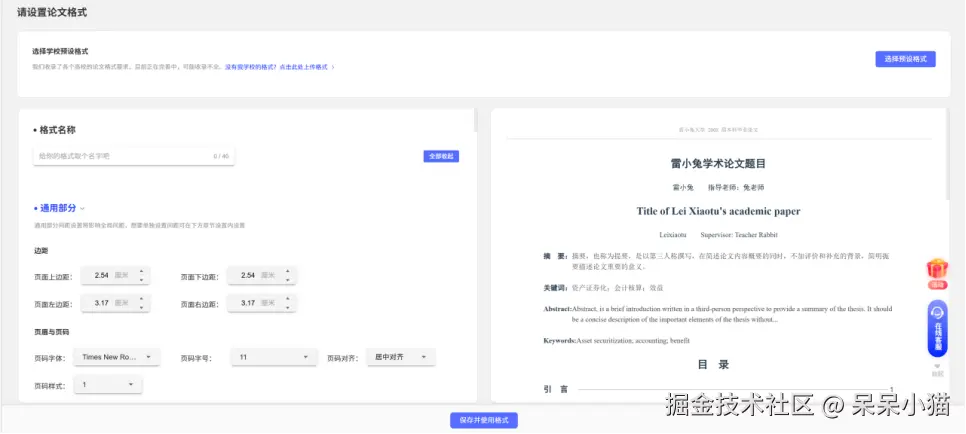Click the 引 言 table of contents row
Viewport: 966px width, 434px height.
[718, 390]
